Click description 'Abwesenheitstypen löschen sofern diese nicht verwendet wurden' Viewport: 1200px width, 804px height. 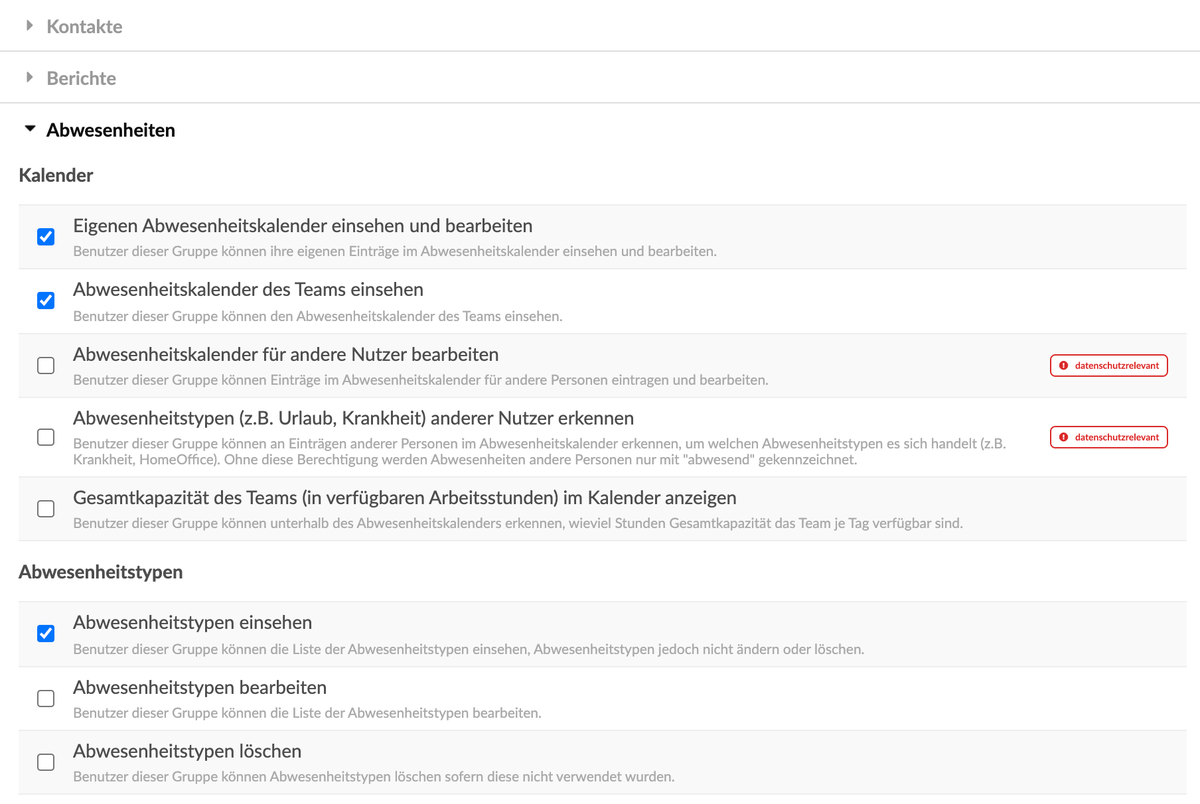[374, 776]
